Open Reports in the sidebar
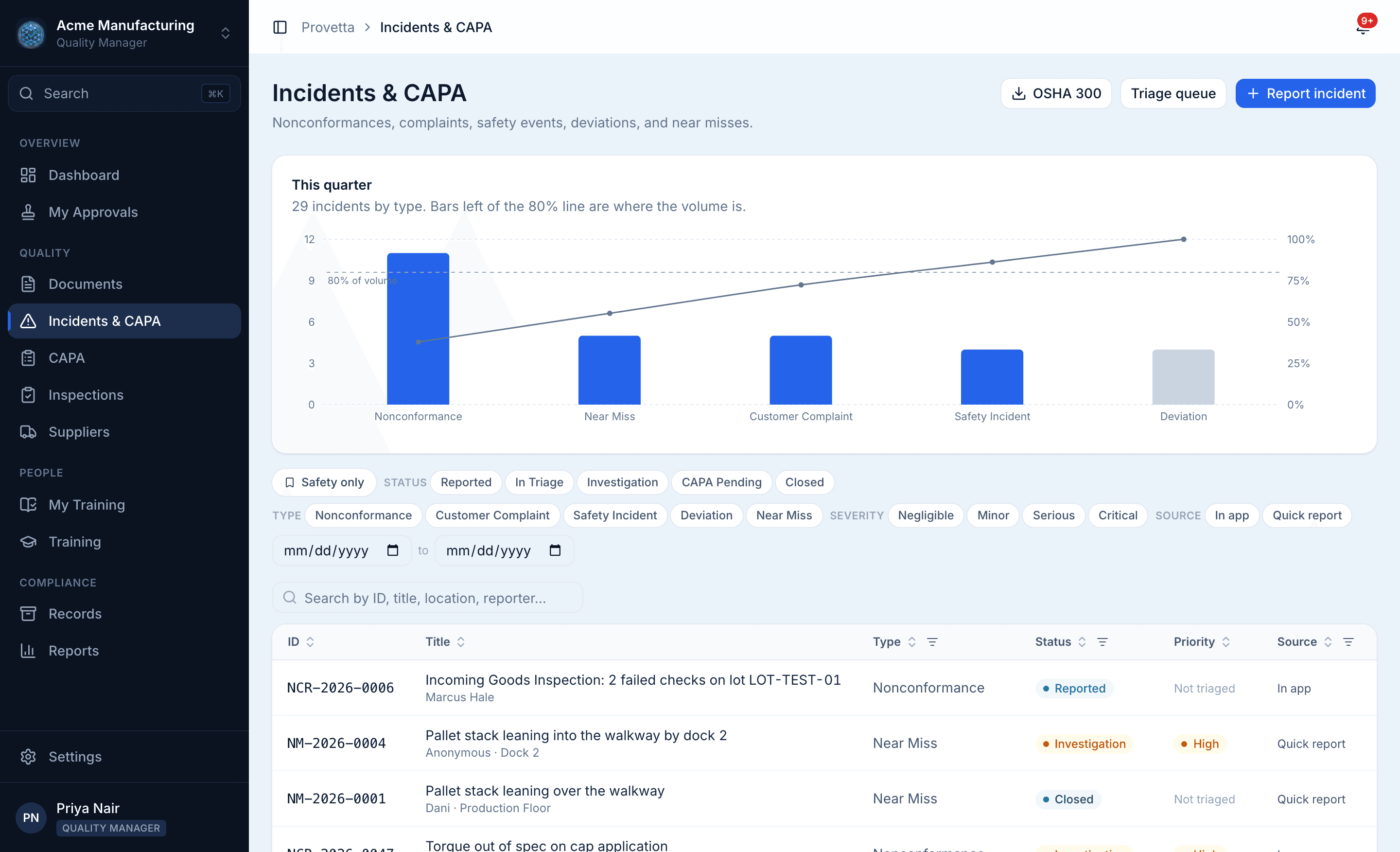The height and width of the screenshot is (852, 1400). click(x=124, y=650)
